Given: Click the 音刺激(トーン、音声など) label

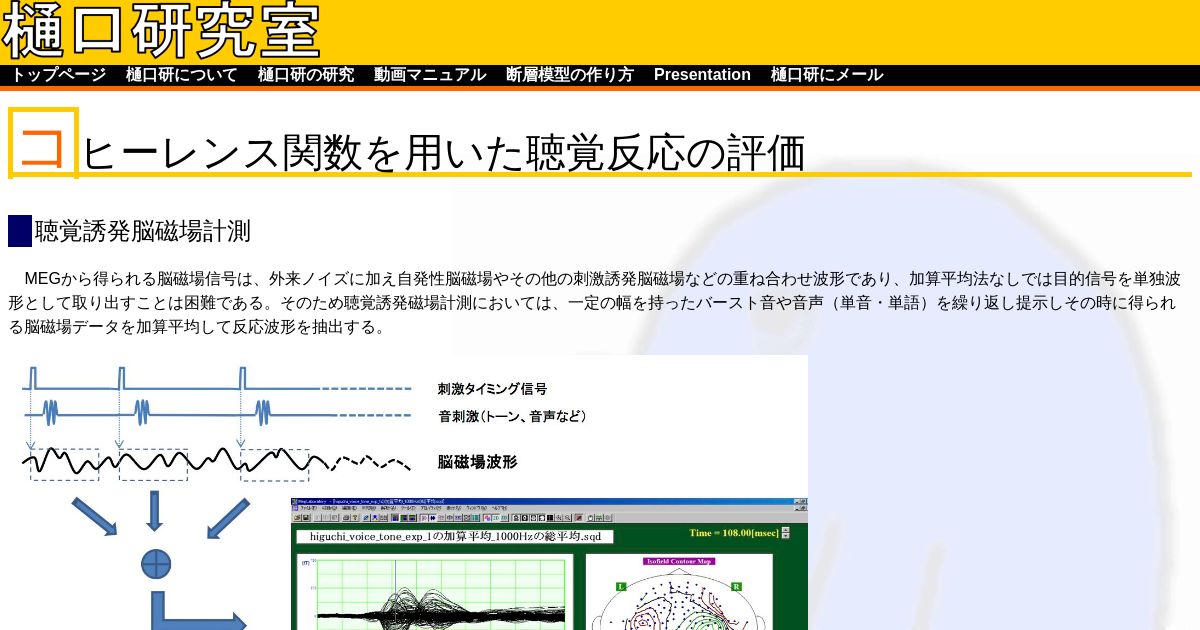Looking at the screenshot, I should (512, 416).
